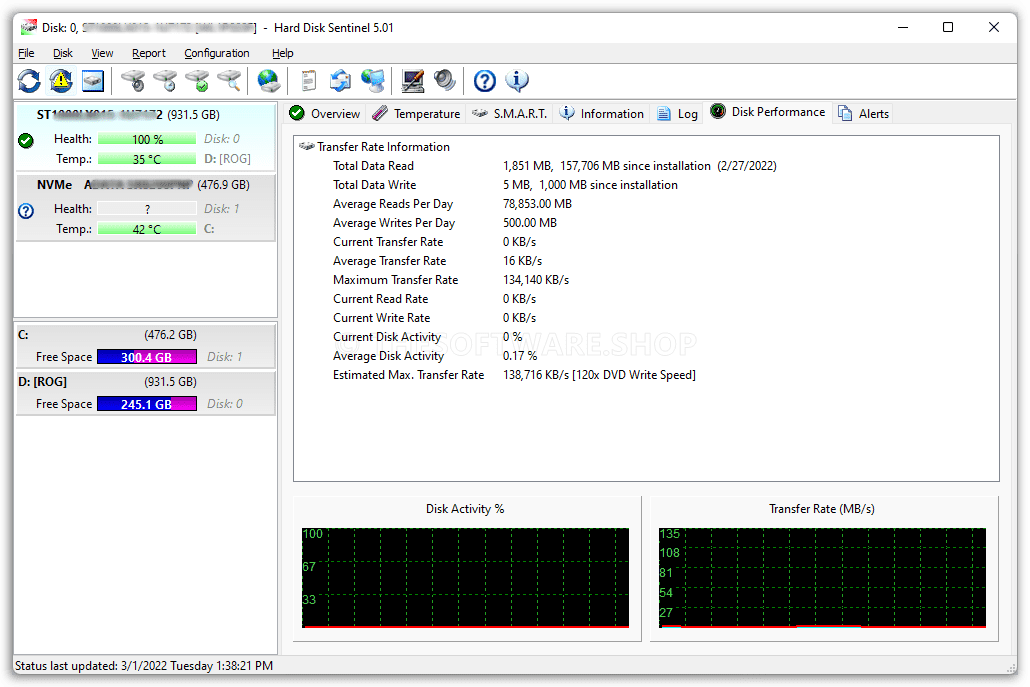The height and width of the screenshot is (687, 1030).
Task: Click the green check health status icon
Action: 26,140
